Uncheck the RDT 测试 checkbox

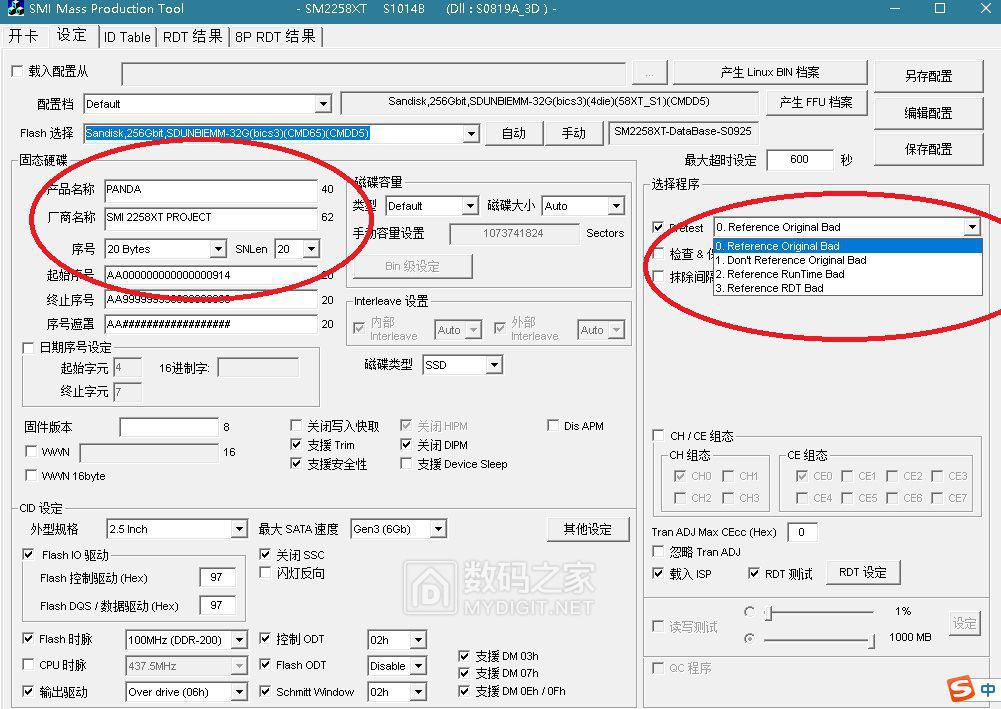point(754,573)
